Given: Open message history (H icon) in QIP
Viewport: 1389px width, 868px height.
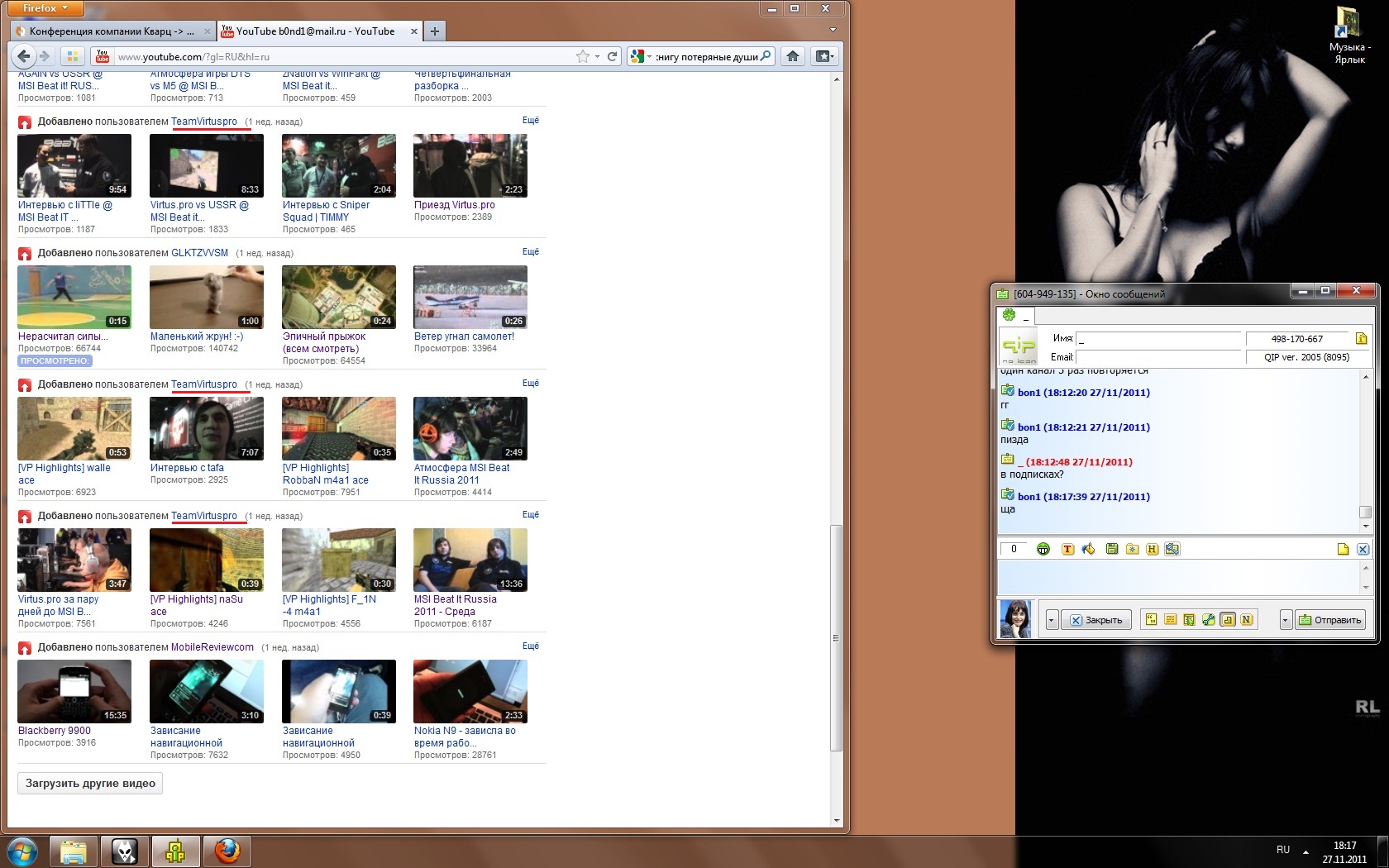Looking at the screenshot, I should 1152,549.
